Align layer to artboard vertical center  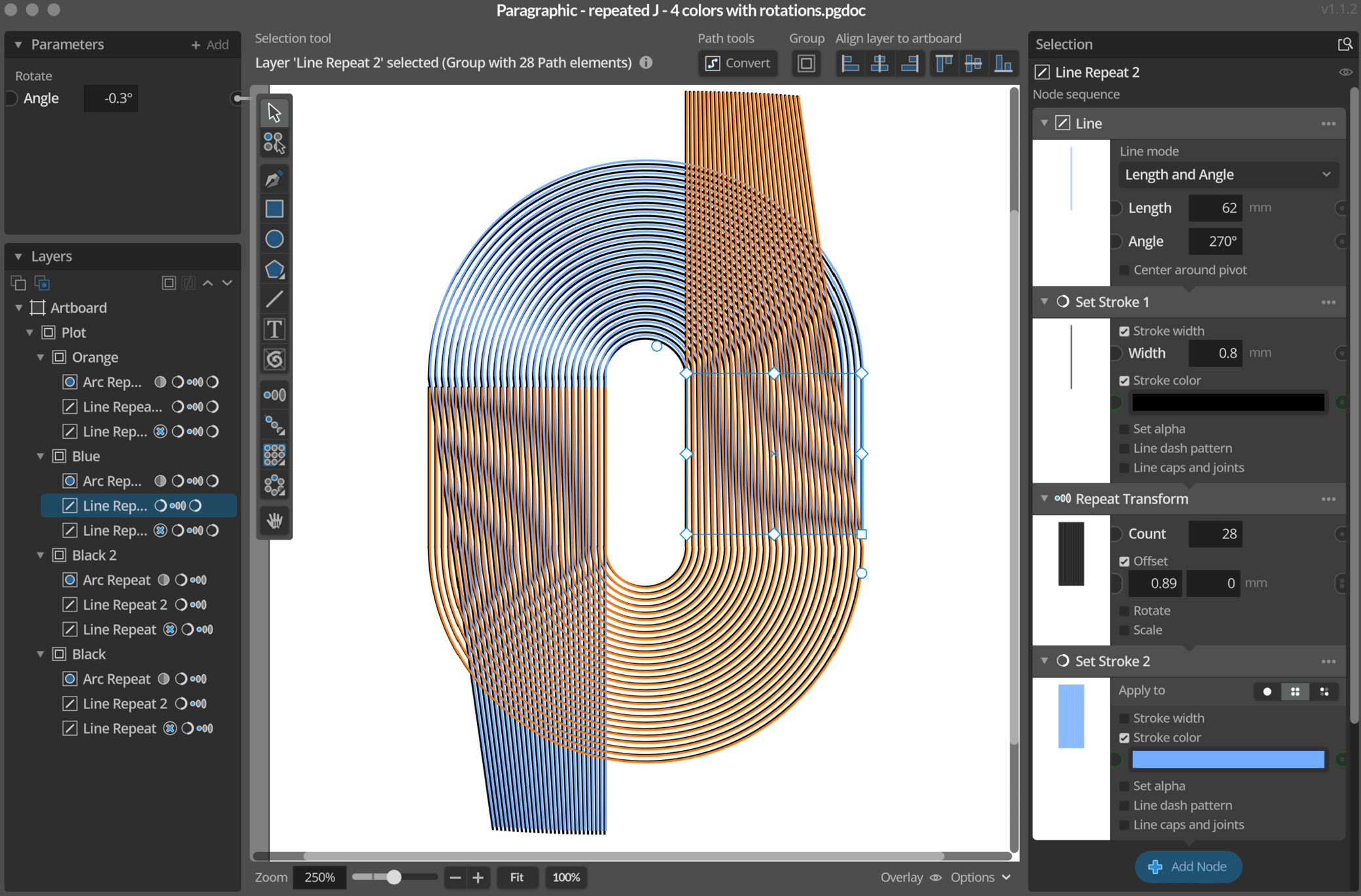click(973, 63)
